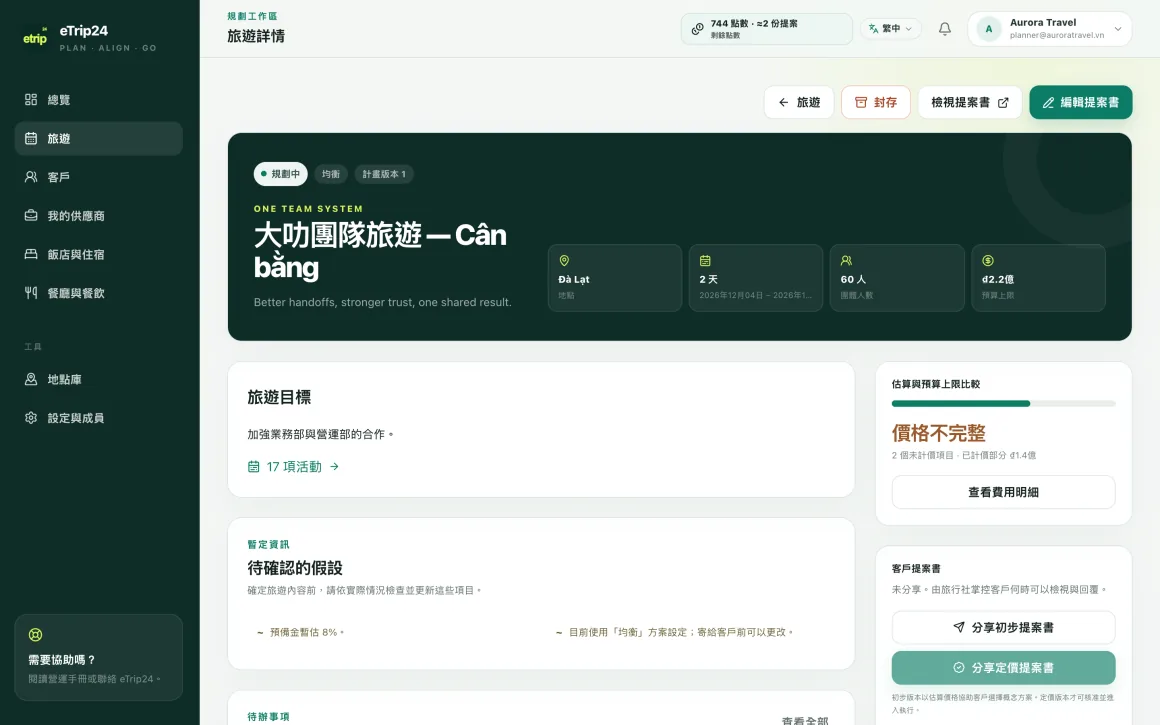Open the 需要協助嗎 help card
The height and width of the screenshot is (725, 1160).
pos(98,657)
